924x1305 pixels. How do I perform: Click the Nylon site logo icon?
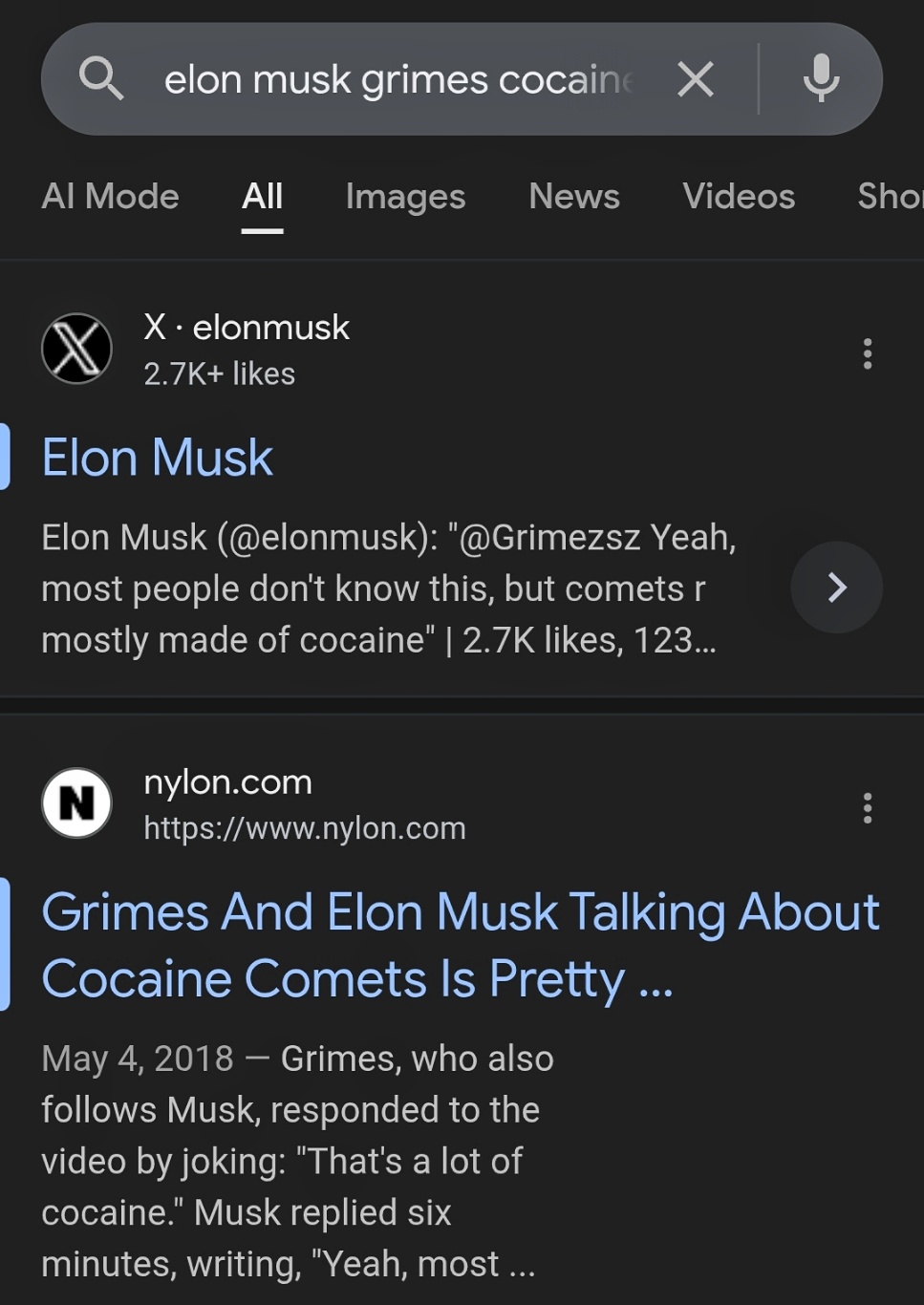pyautogui.click(x=76, y=803)
